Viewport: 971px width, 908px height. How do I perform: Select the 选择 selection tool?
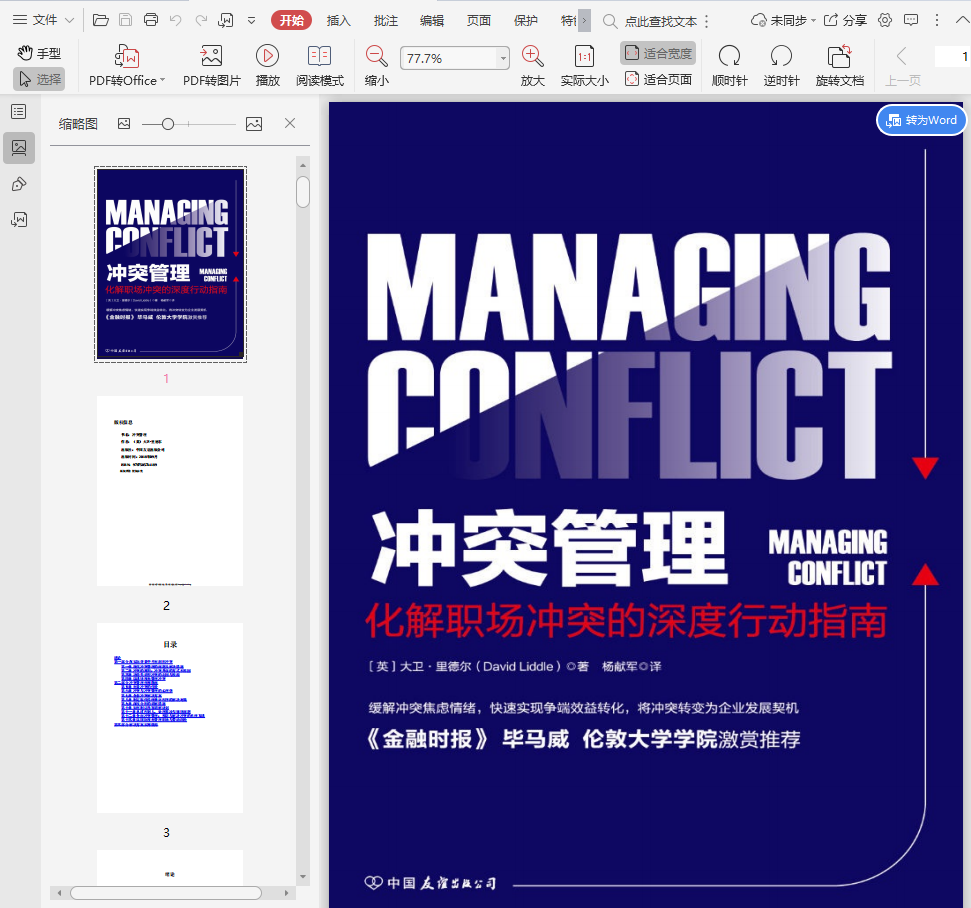(x=39, y=79)
